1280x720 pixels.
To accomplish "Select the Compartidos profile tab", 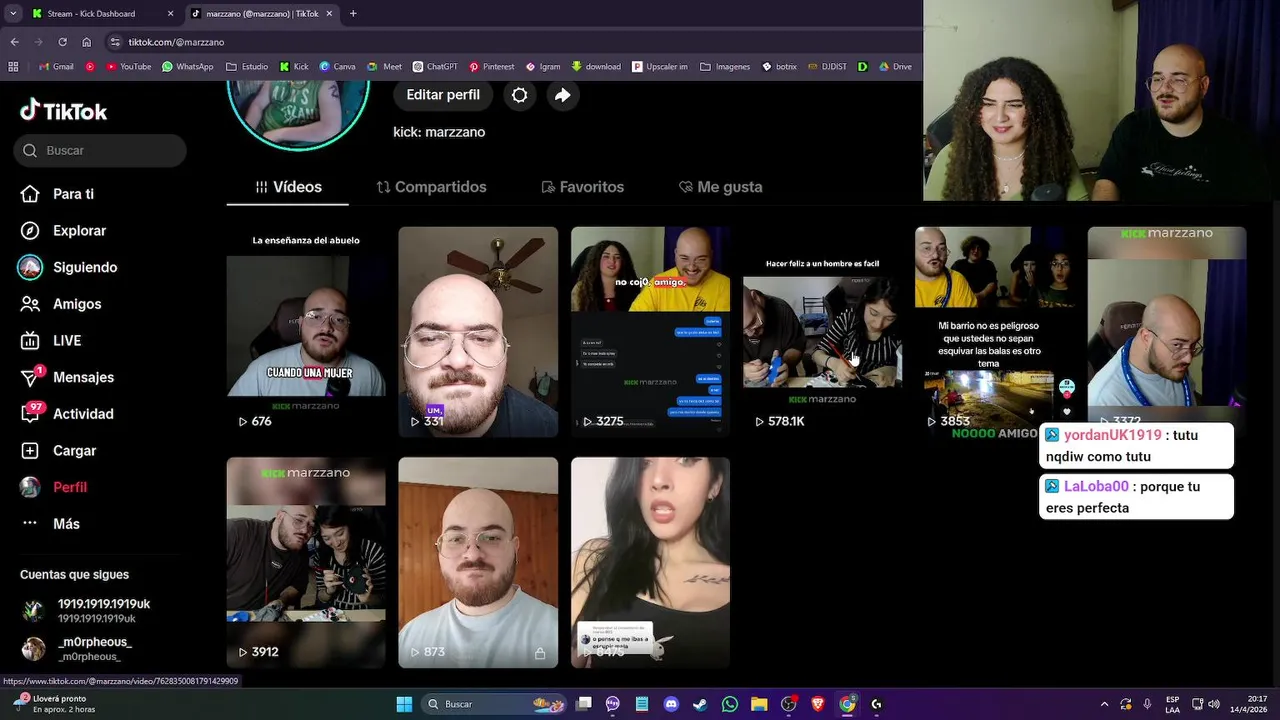I will pos(431,187).
